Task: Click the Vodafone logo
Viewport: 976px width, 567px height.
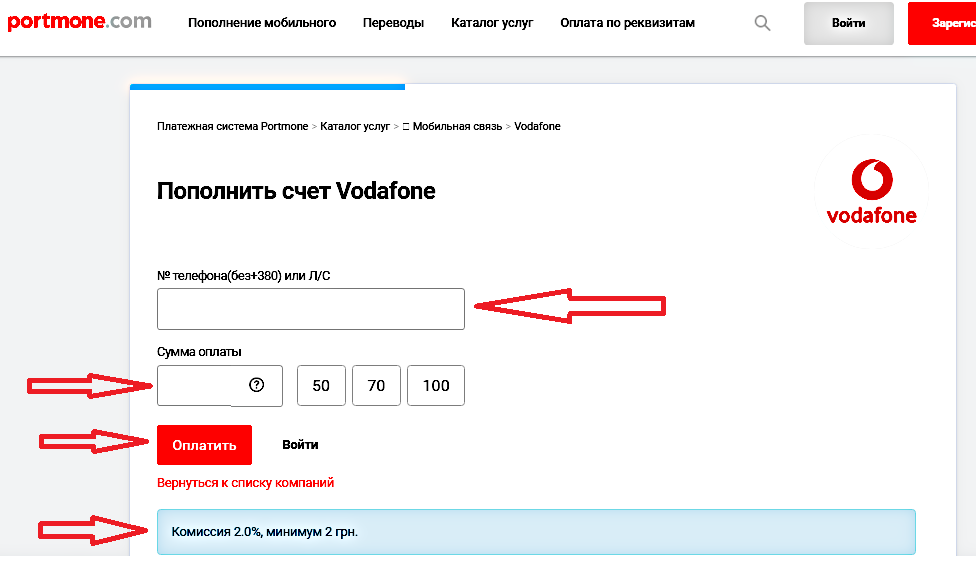Action: pyautogui.click(x=871, y=191)
